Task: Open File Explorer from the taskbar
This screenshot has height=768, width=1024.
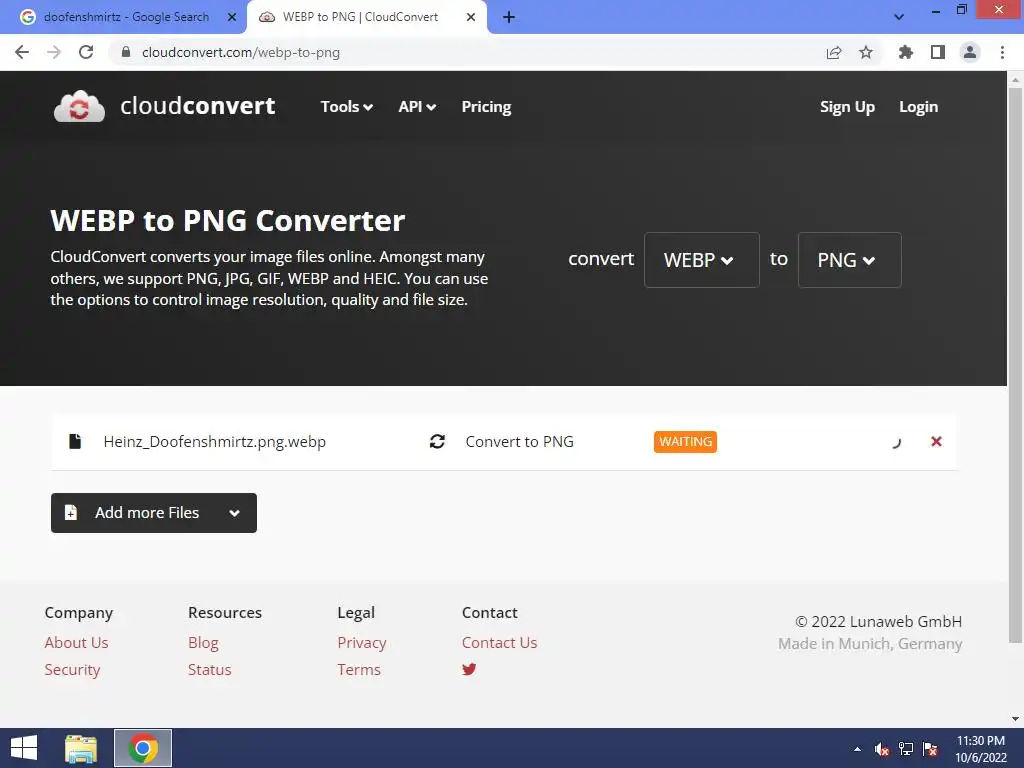Action: 81,748
